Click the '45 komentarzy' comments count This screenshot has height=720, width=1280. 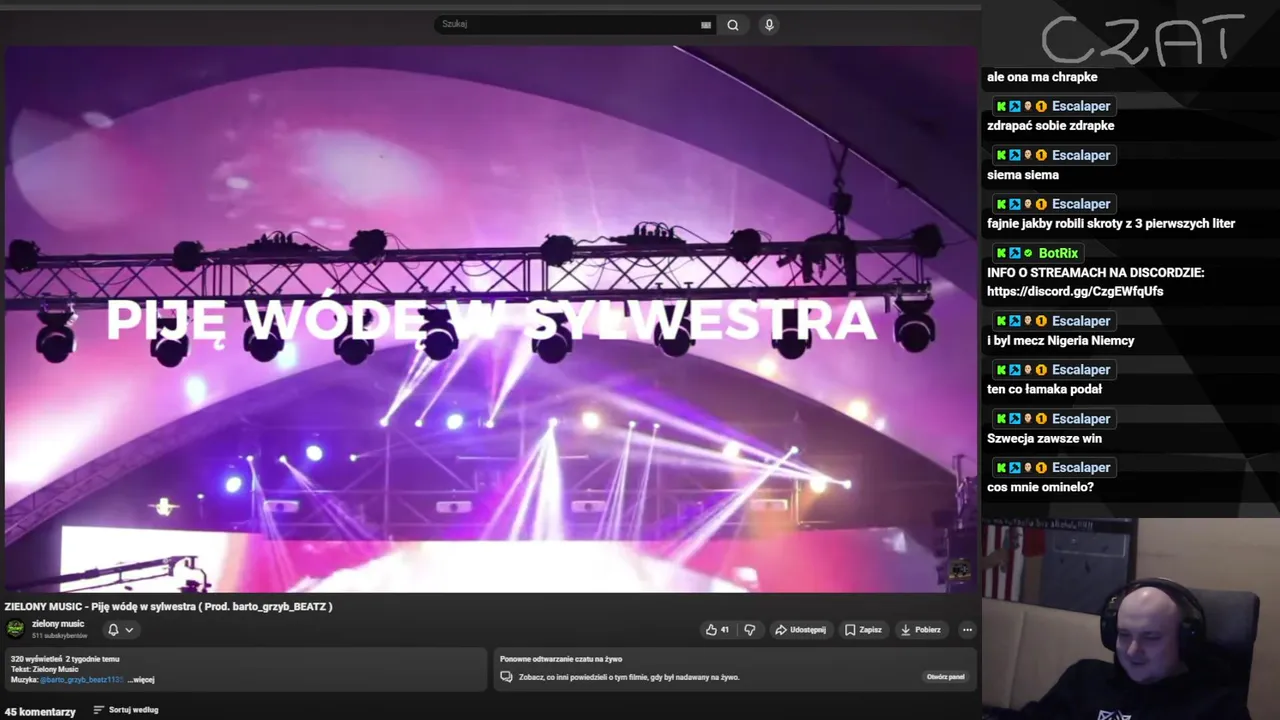pos(40,712)
